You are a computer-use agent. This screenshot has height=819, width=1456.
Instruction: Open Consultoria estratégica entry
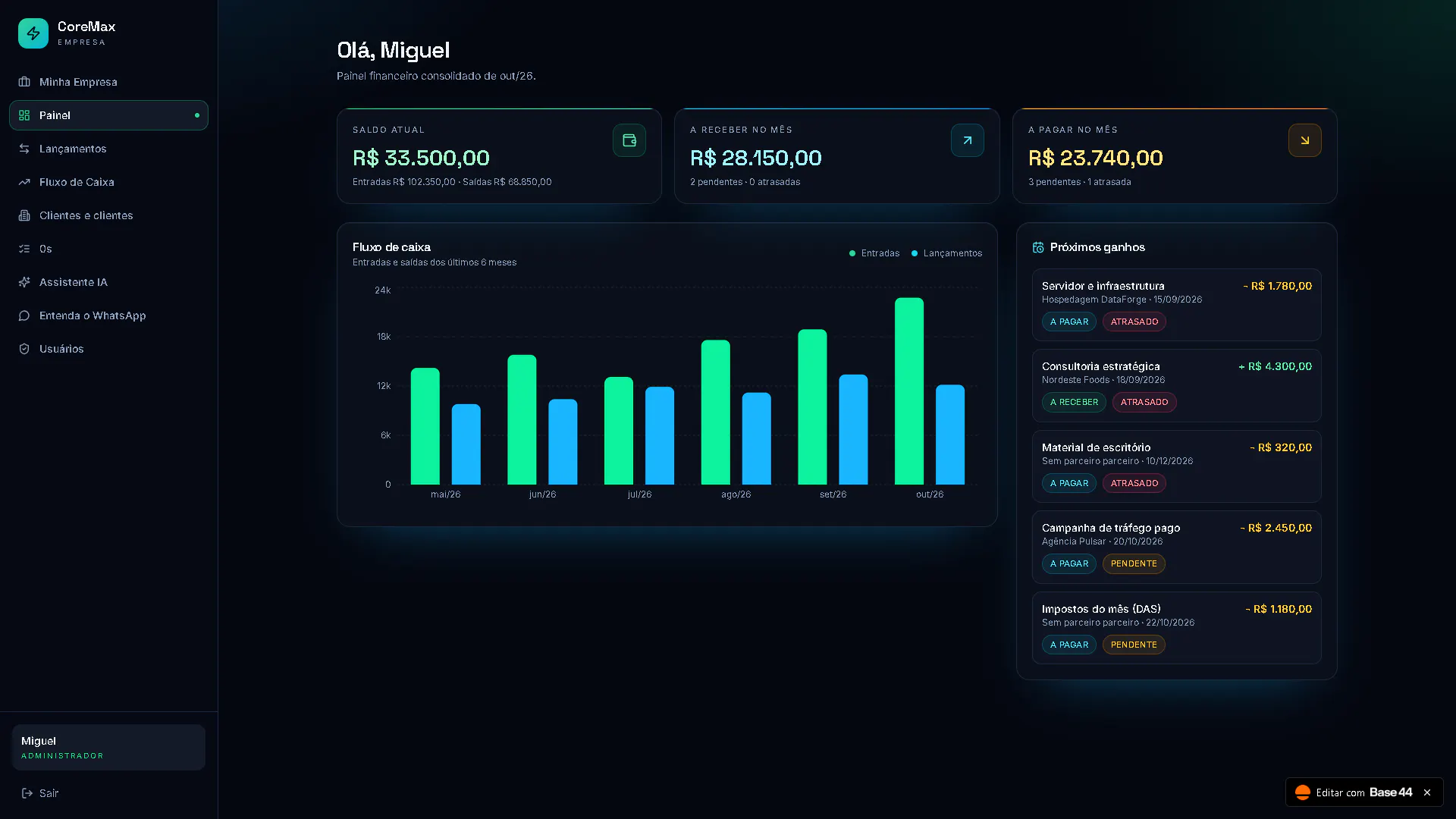1176,385
